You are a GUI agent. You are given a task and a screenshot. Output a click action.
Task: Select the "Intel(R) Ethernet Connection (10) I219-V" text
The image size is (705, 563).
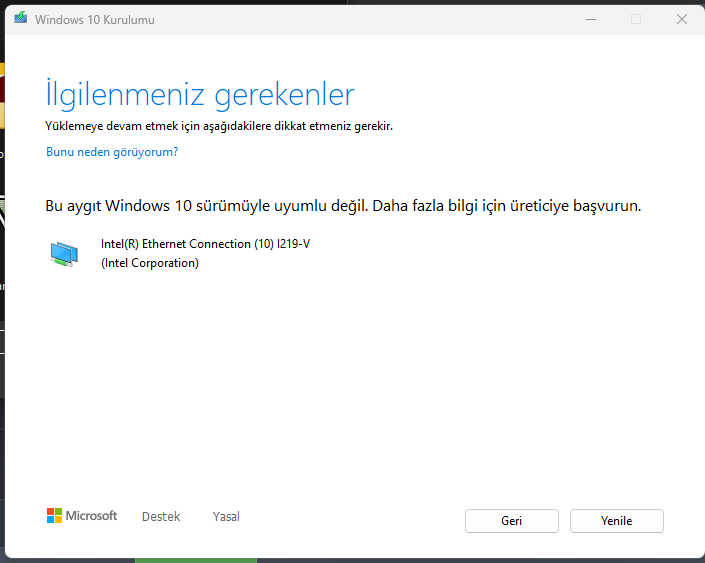point(205,244)
